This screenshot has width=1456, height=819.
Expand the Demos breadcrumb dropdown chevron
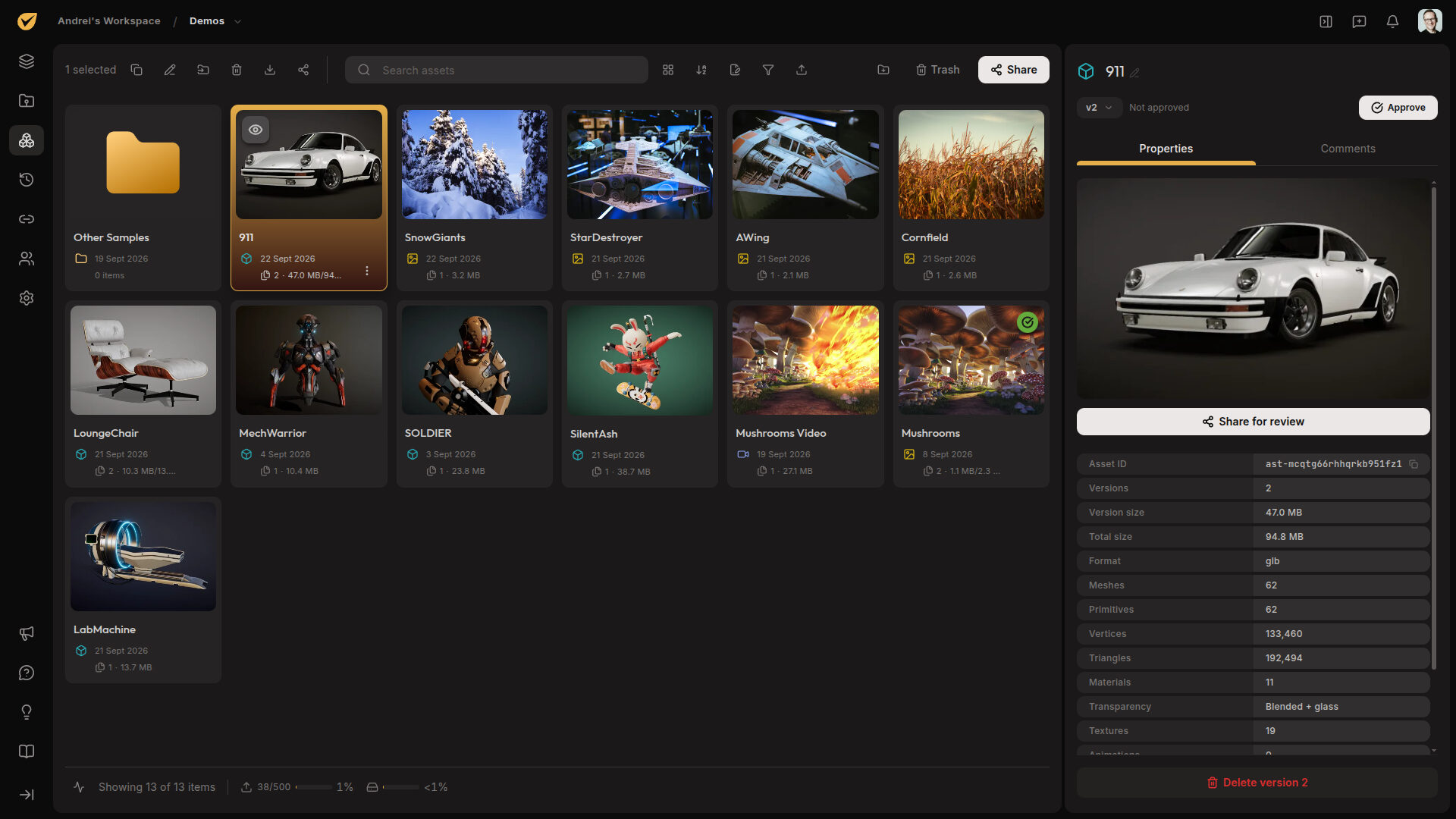tap(237, 21)
